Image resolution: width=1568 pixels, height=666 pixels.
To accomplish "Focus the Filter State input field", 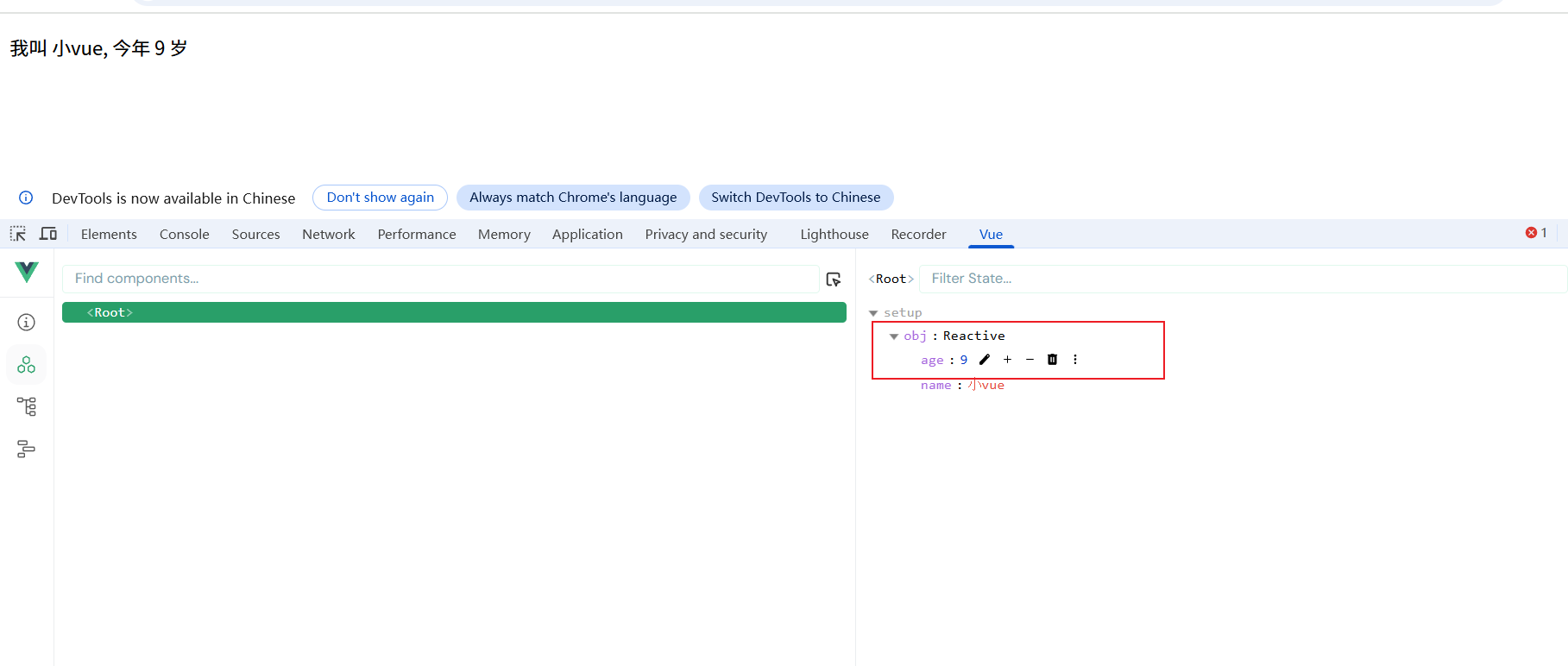I will coord(1243,279).
